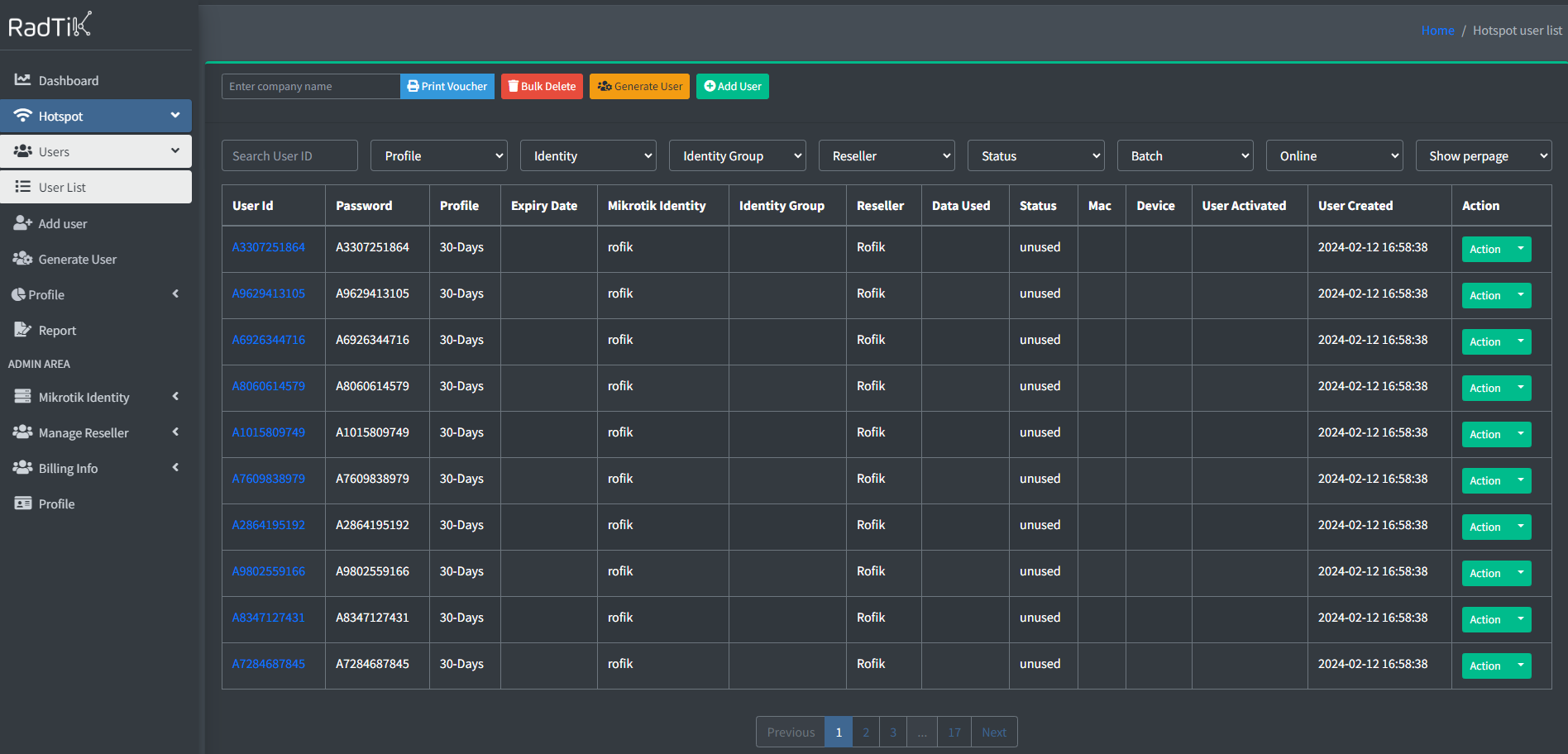Click the Next pagination button

(994, 732)
